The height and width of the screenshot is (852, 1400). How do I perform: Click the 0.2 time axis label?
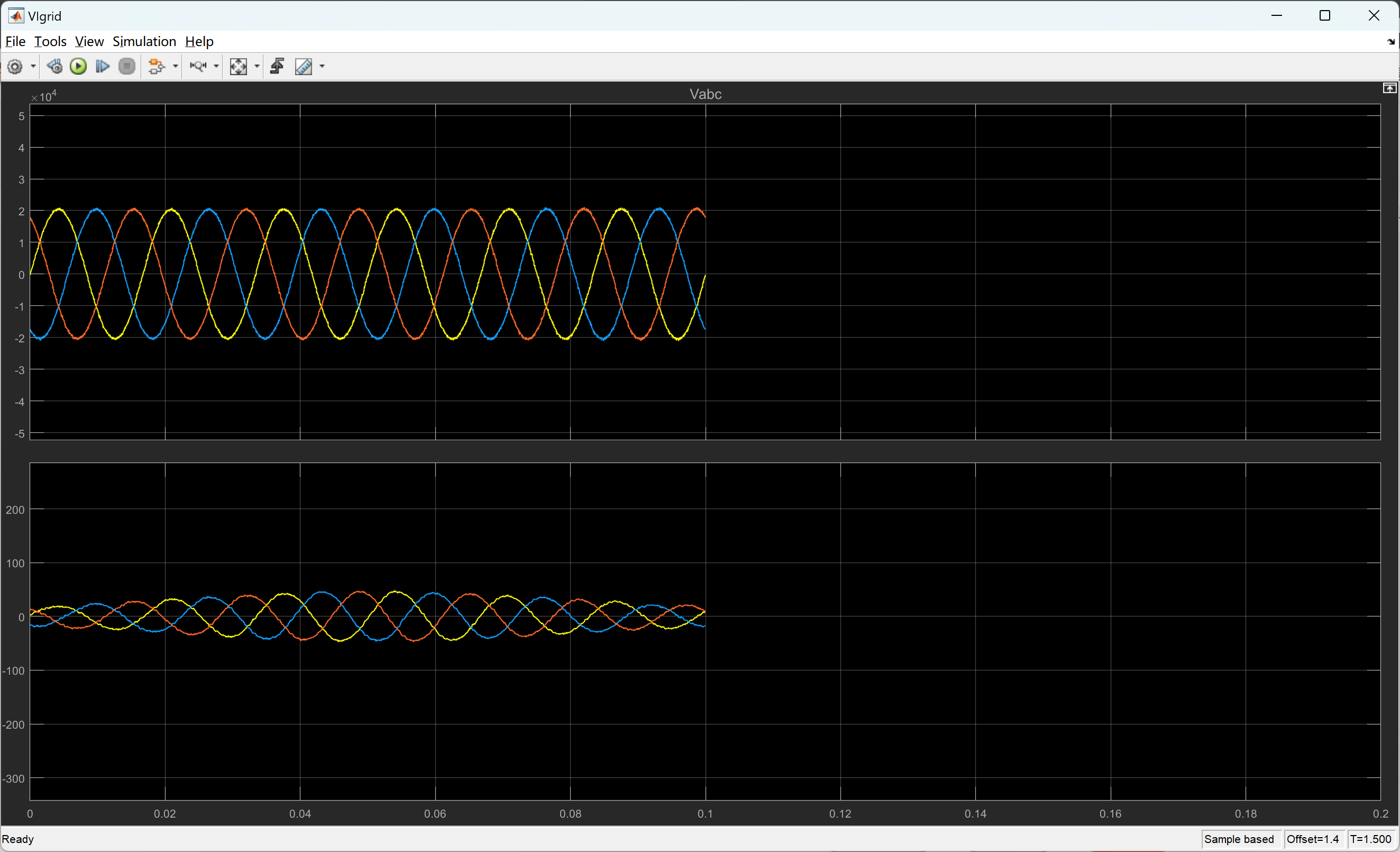1380,813
